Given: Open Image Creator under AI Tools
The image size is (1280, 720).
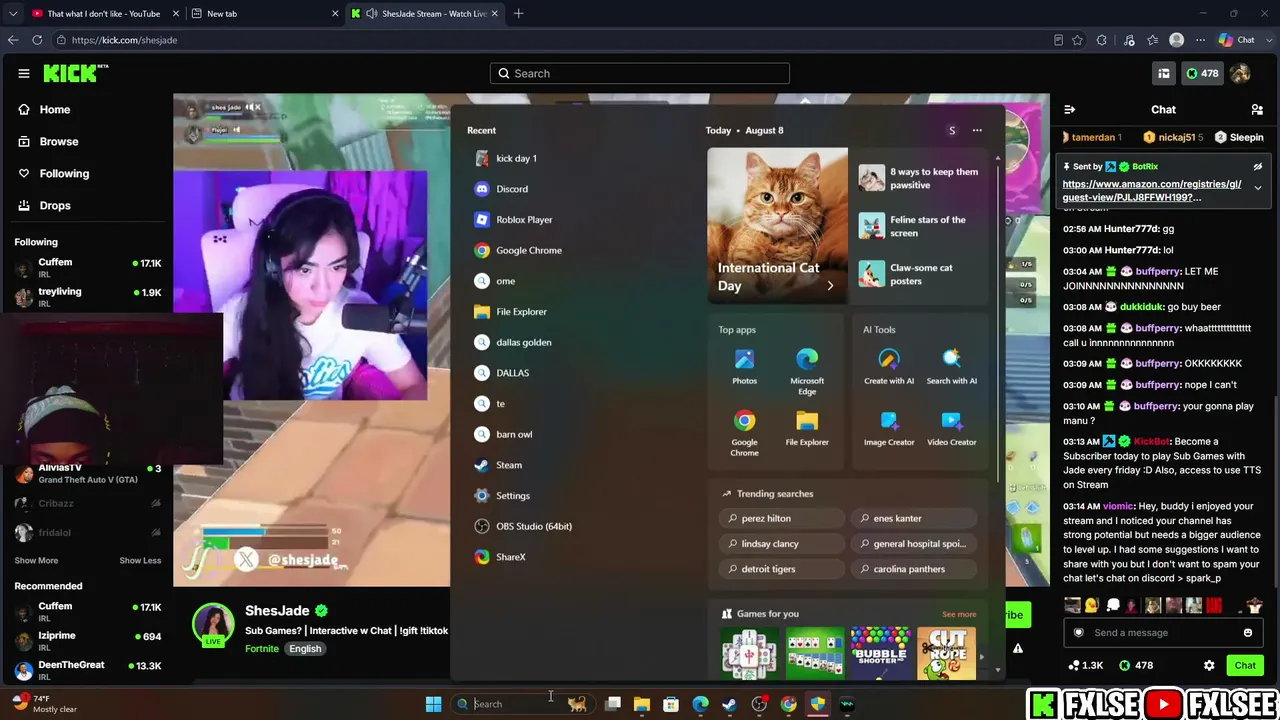Looking at the screenshot, I should (x=889, y=428).
